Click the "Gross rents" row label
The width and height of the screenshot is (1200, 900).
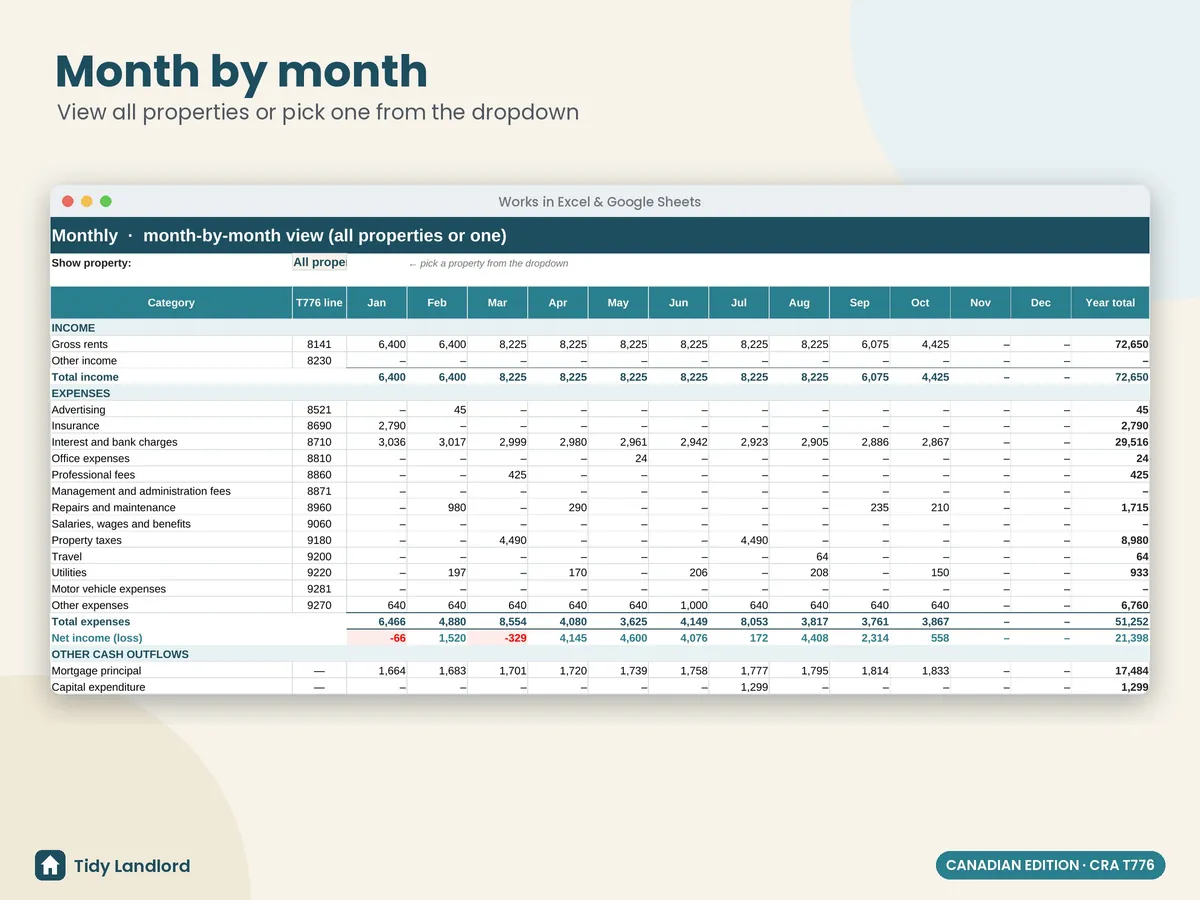coord(80,344)
